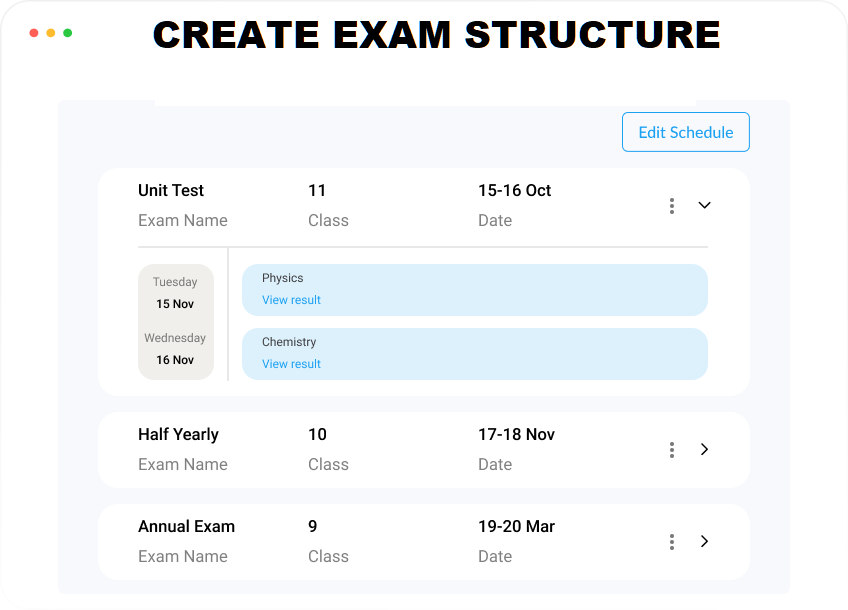Select the Annual Exam name
848x610 pixels.
tap(186, 527)
